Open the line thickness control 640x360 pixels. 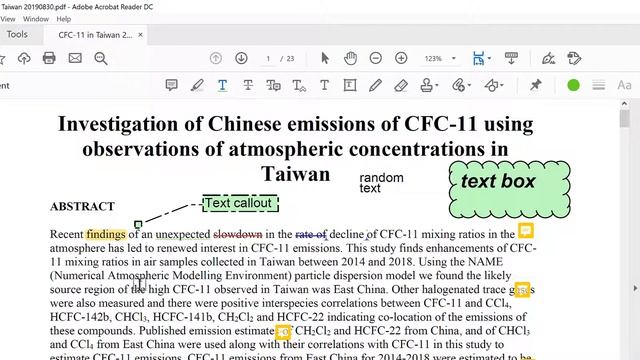pos(599,85)
